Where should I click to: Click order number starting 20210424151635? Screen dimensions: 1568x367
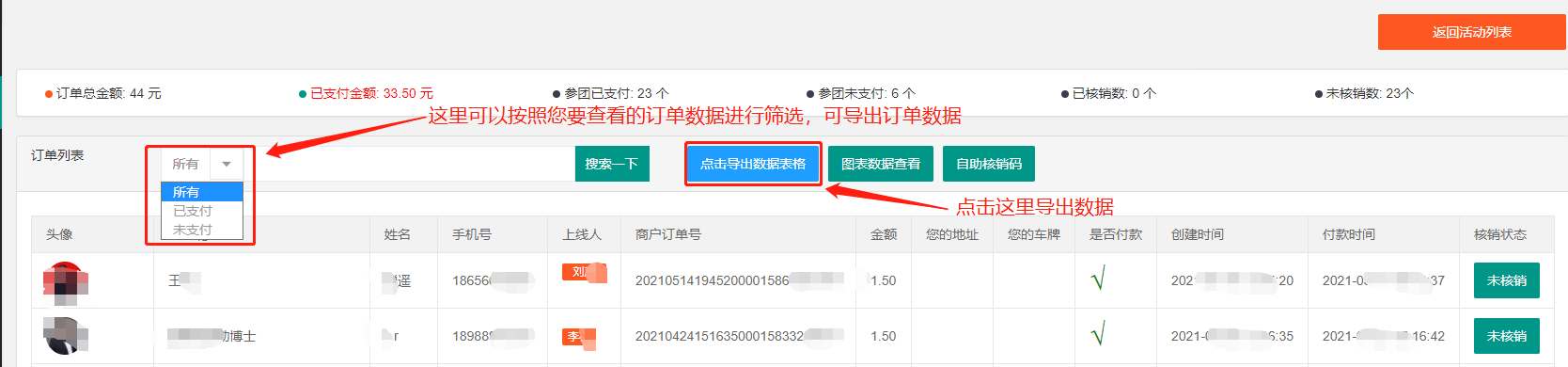(x=740, y=336)
